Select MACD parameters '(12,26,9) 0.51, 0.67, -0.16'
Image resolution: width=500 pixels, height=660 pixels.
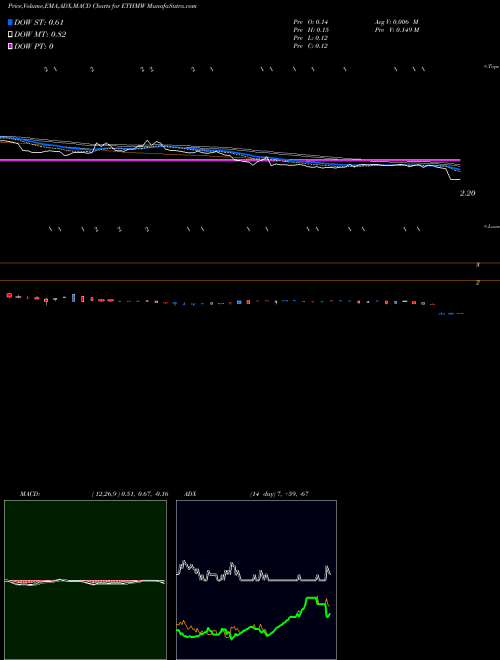coord(130,494)
